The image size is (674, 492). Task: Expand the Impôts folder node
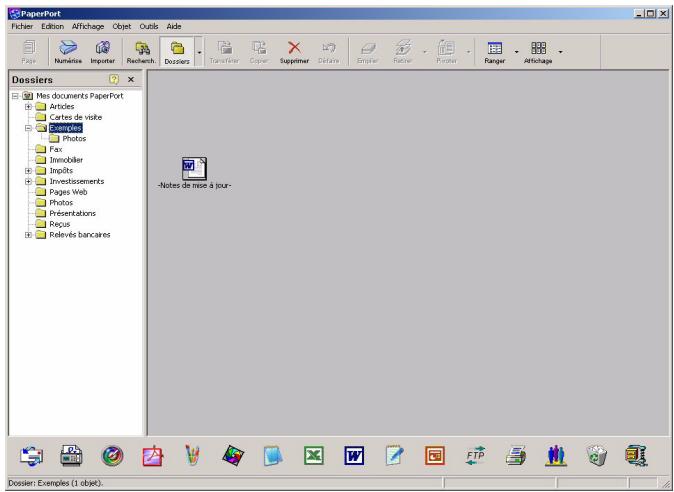[x=28, y=171]
